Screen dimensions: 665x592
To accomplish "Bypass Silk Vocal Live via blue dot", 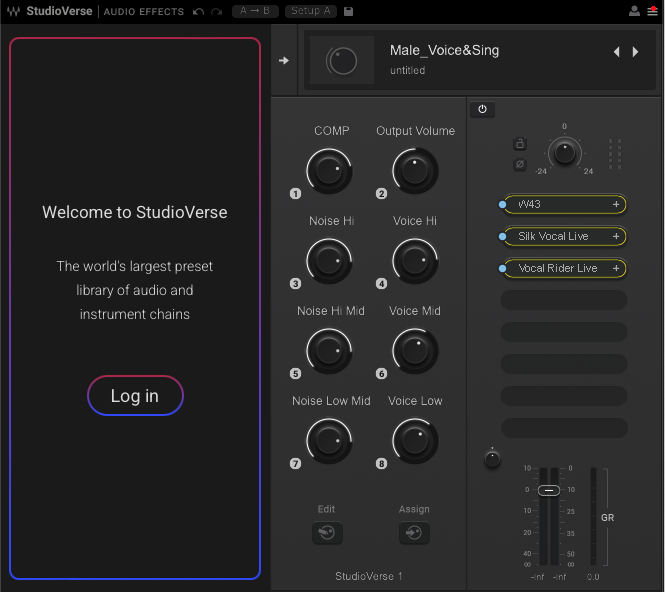I will tap(502, 237).
